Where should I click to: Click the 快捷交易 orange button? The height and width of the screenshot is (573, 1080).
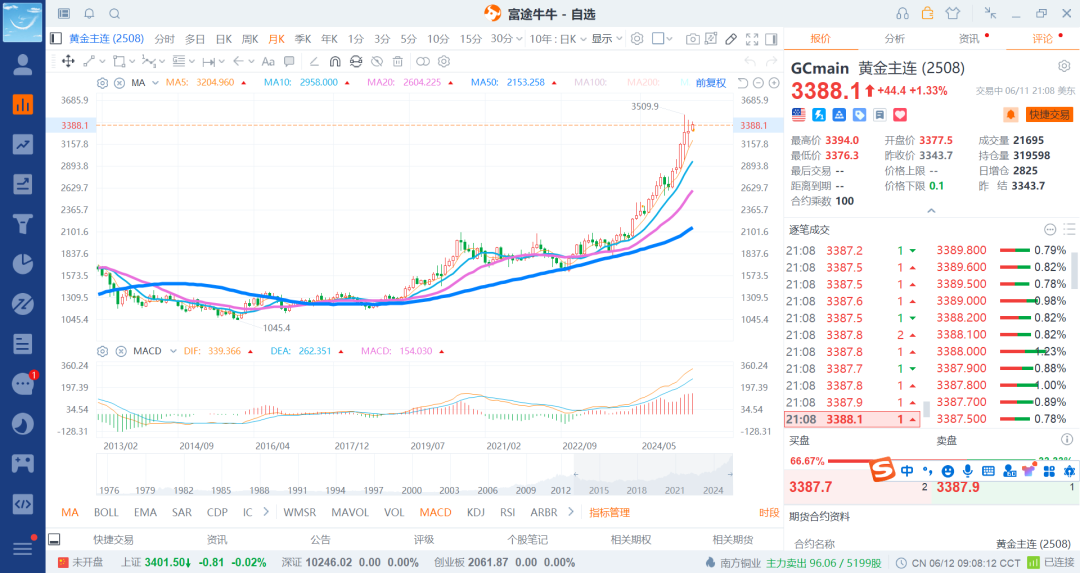[x=1049, y=115]
